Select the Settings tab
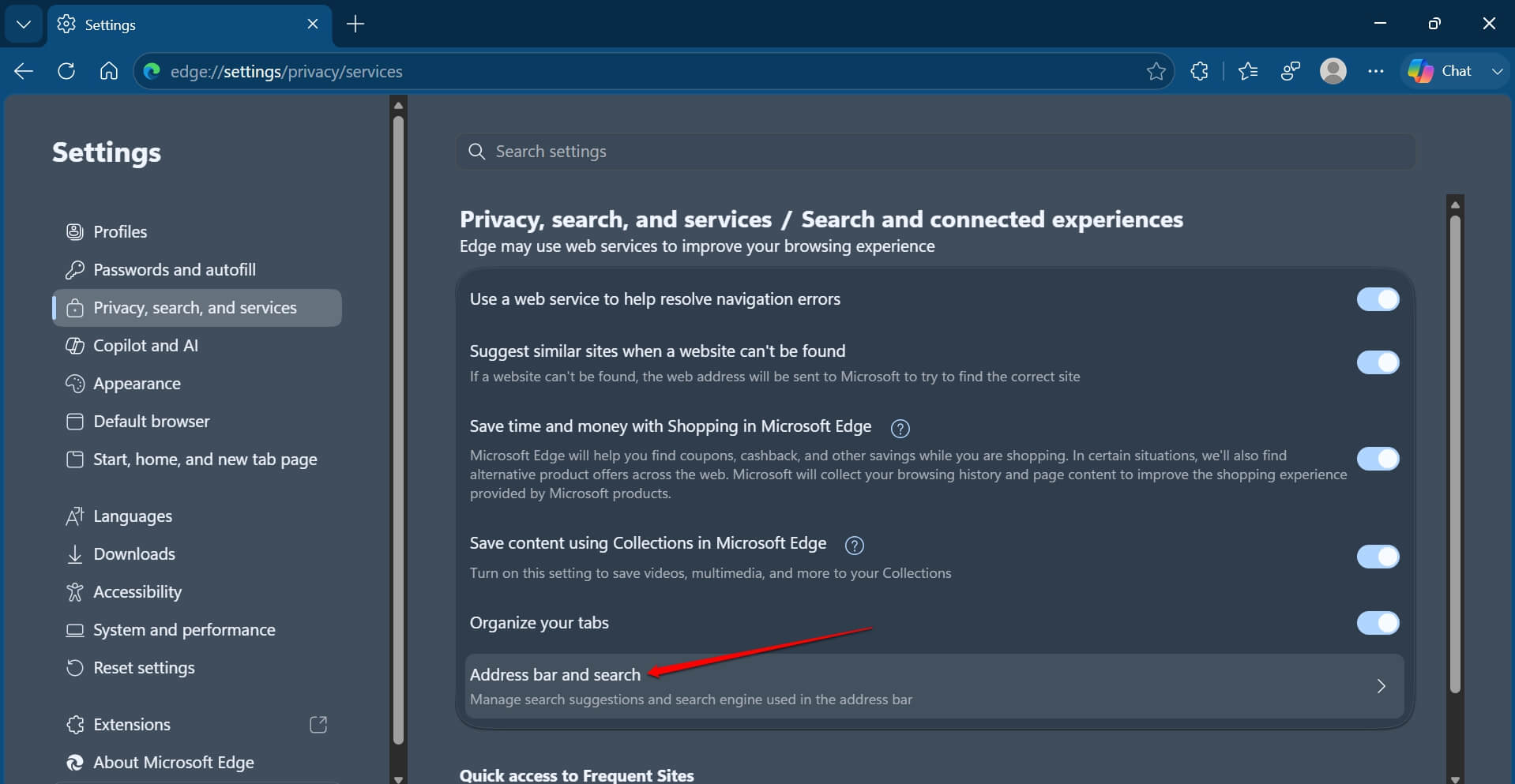 coord(190,24)
